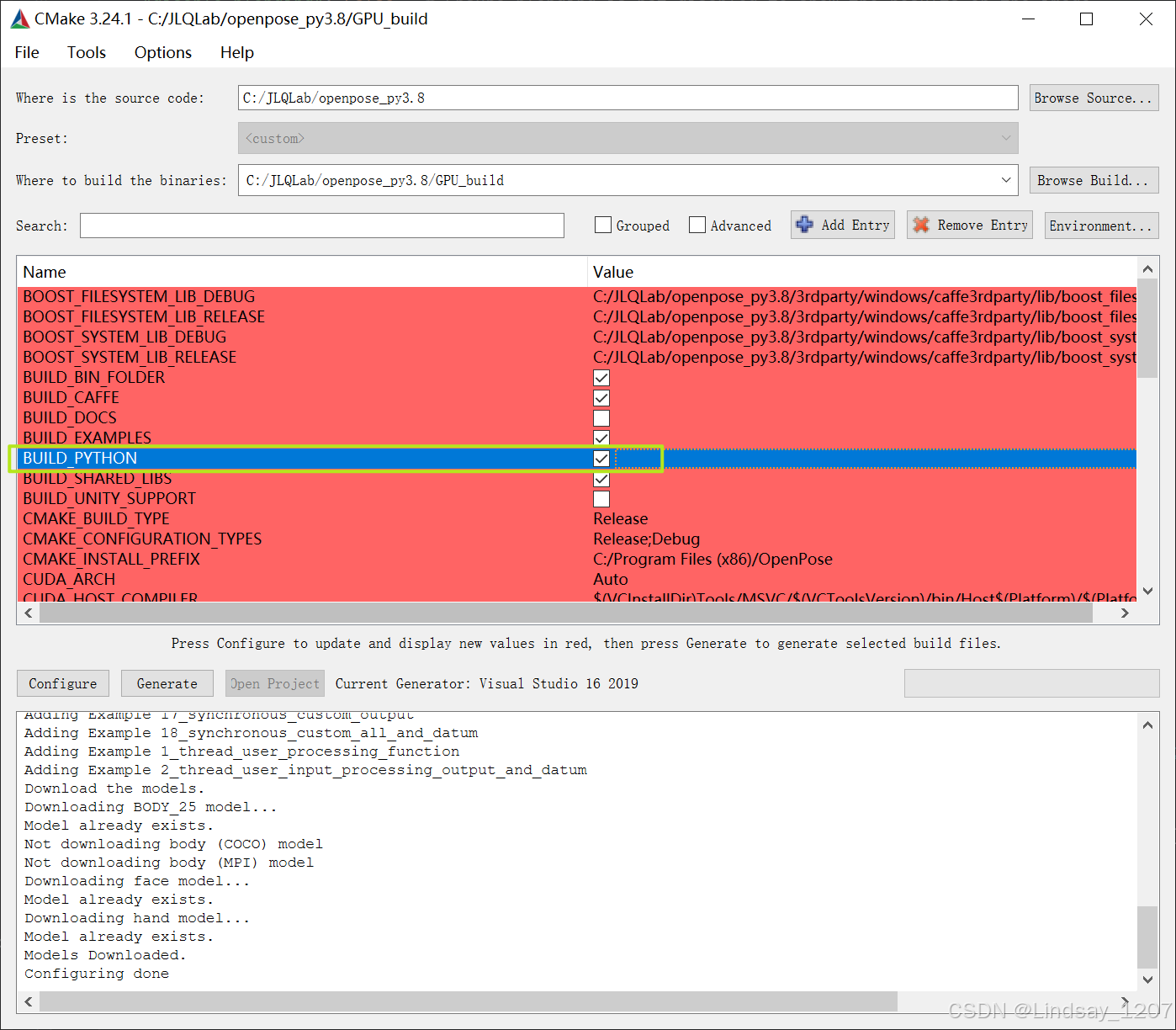The height and width of the screenshot is (1030, 1176).
Task: Click the CMake logo icon in title bar
Action: coord(20,19)
